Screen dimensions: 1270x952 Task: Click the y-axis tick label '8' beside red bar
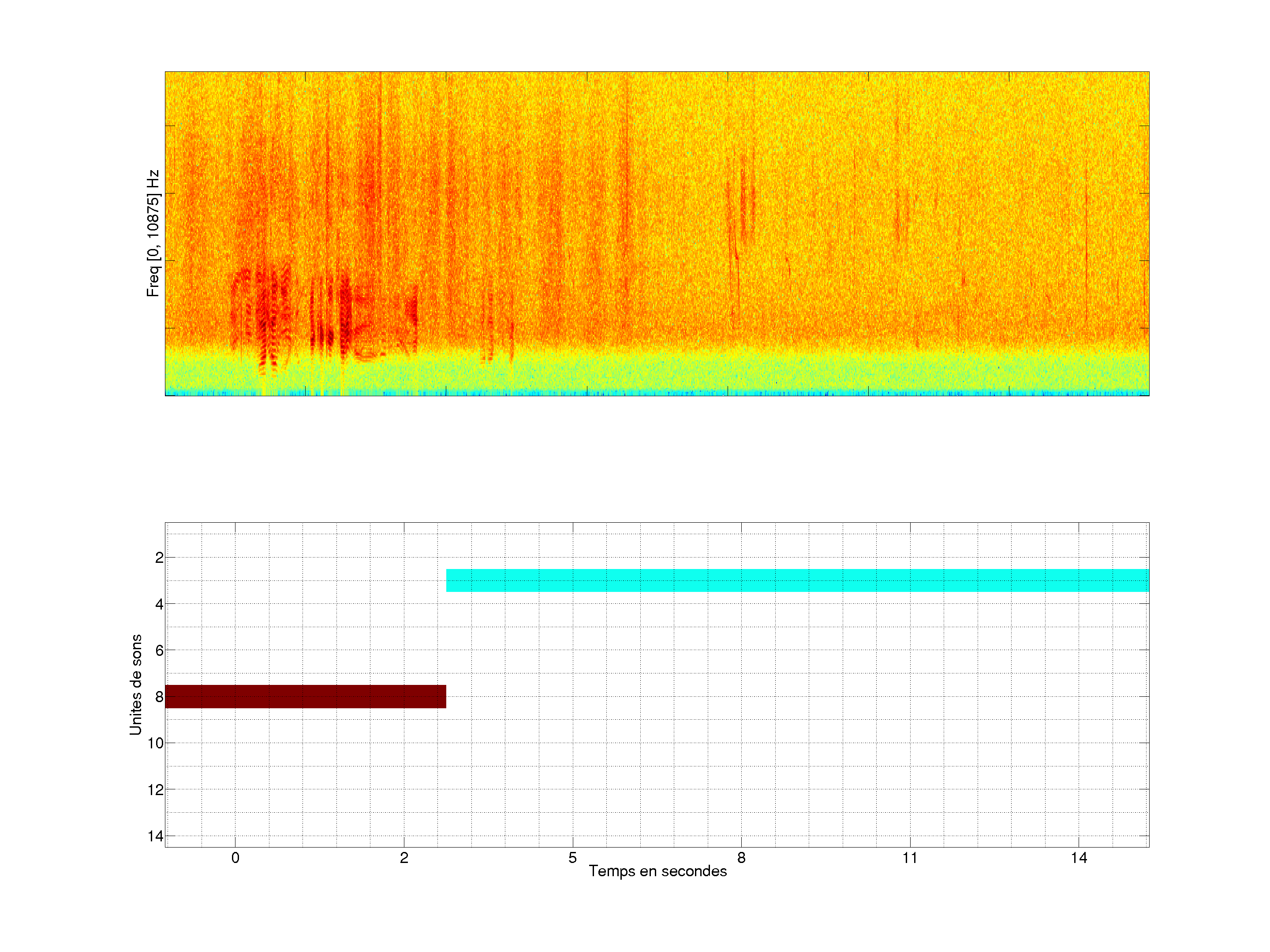point(159,697)
